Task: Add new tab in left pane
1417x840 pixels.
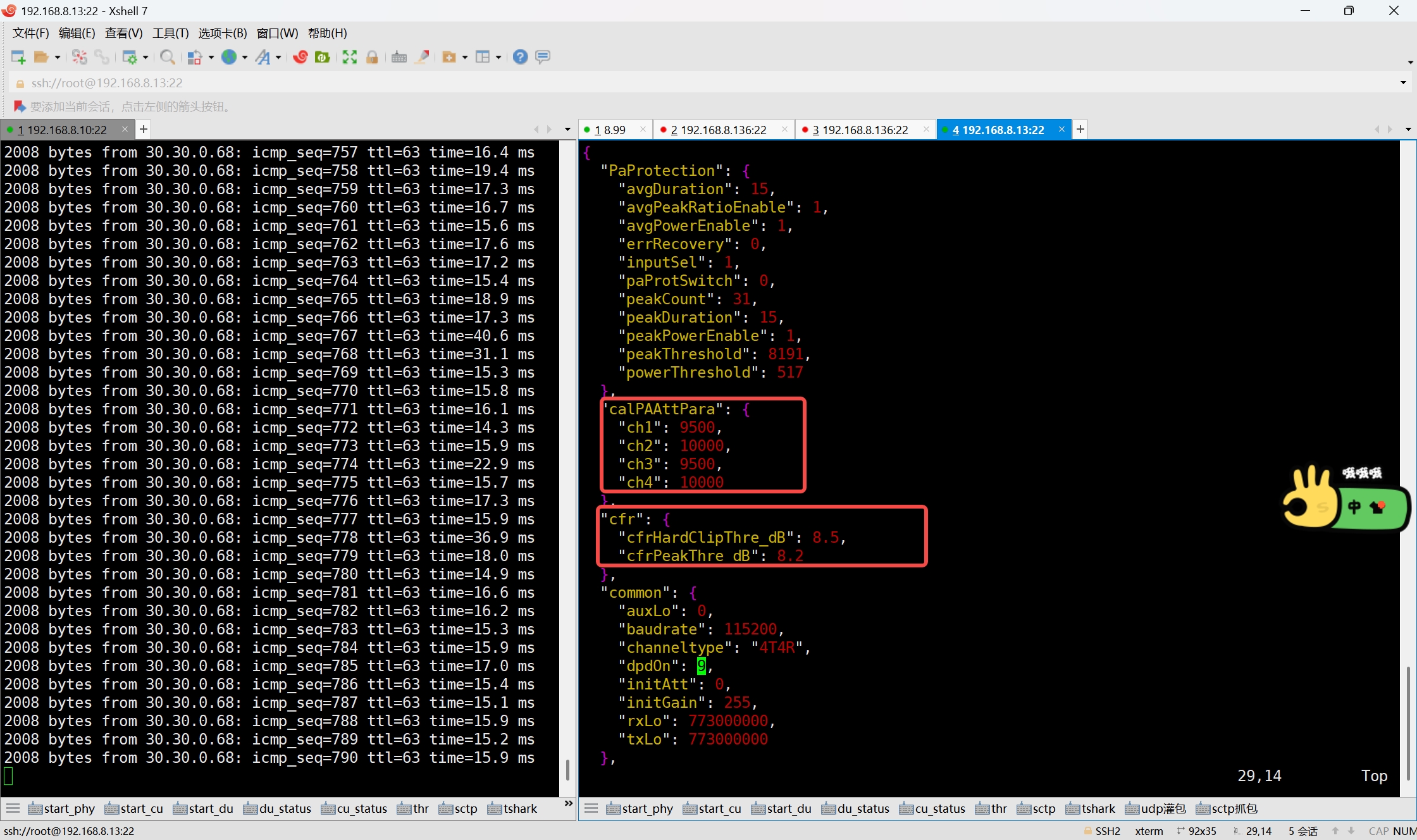Action: [144, 130]
